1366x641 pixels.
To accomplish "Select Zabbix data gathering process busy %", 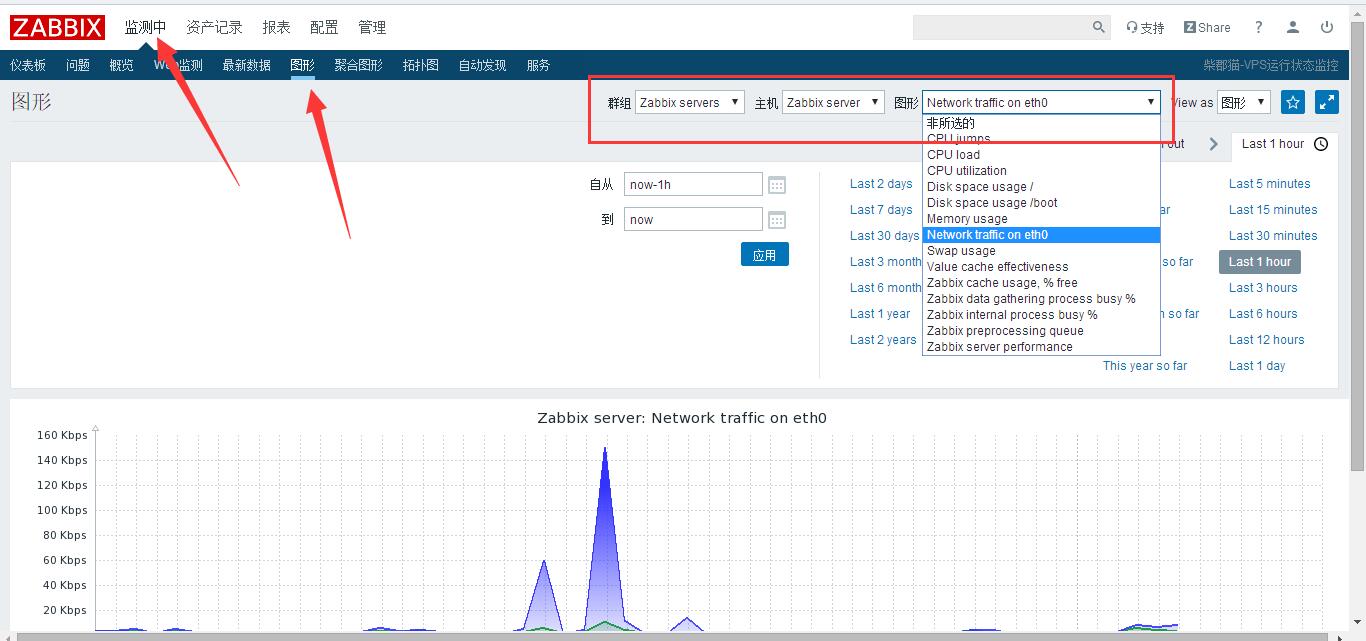I will pos(1041,299).
